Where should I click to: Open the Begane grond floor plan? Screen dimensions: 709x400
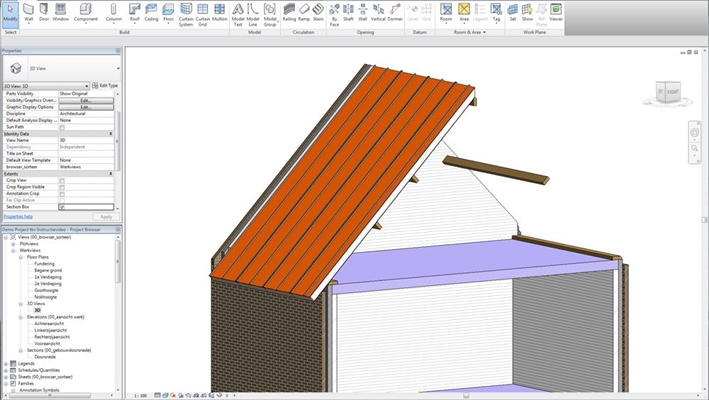point(49,270)
